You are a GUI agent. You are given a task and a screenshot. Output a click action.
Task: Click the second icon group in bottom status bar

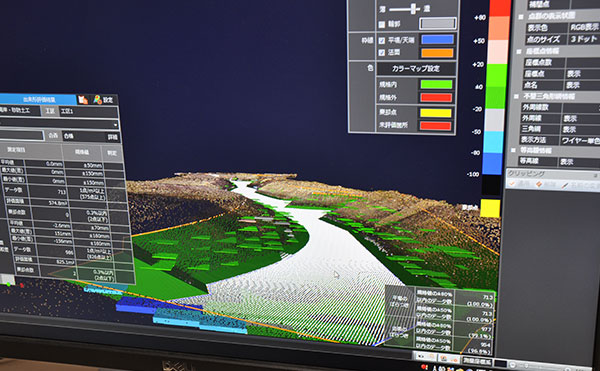[449, 358]
